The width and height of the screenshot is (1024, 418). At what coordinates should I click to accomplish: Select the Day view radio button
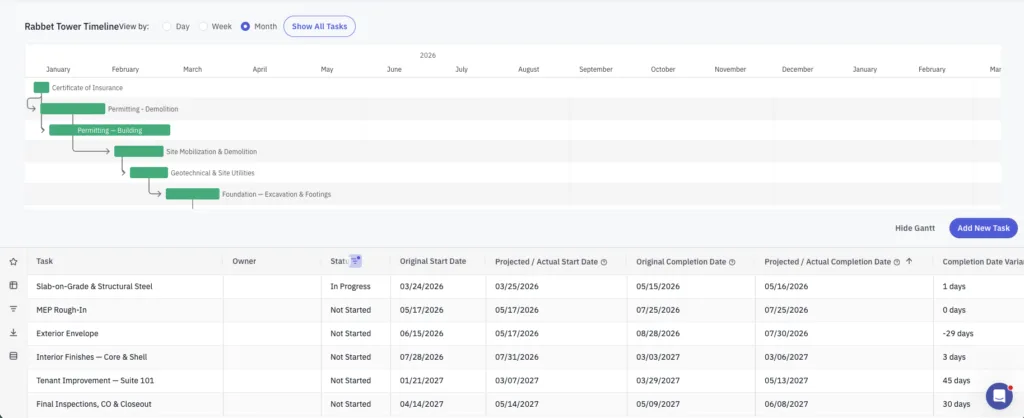[167, 27]
